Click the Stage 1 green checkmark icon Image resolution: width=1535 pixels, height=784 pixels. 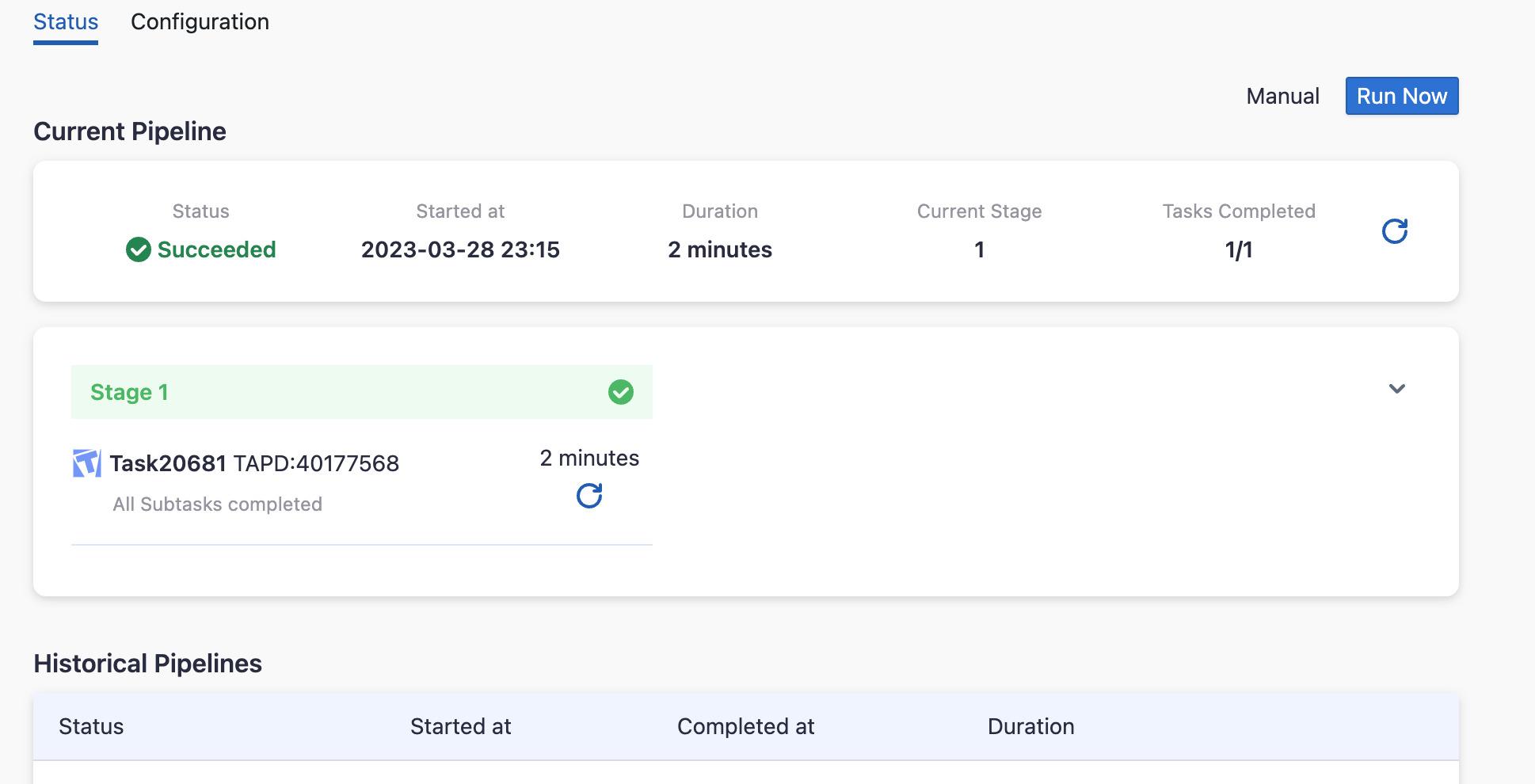[621, 392]
